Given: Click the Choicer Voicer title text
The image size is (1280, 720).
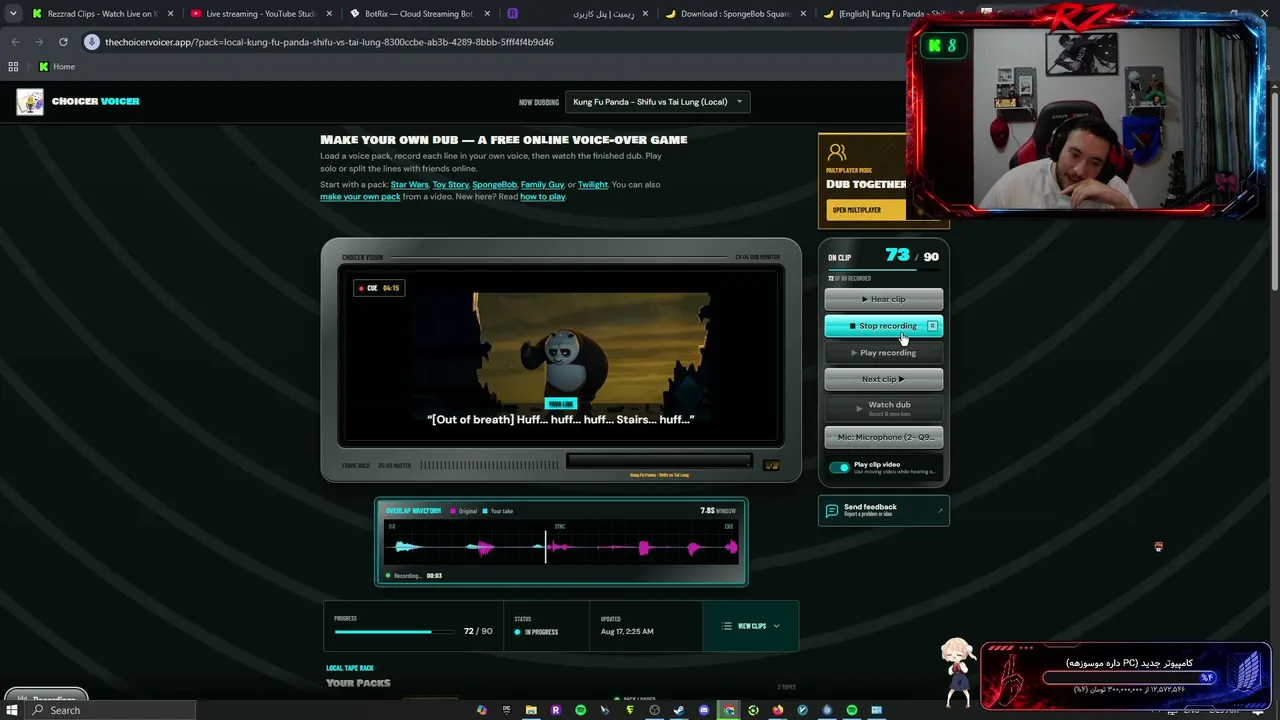Looking at the screenshot, I should (x=96, y=102).
